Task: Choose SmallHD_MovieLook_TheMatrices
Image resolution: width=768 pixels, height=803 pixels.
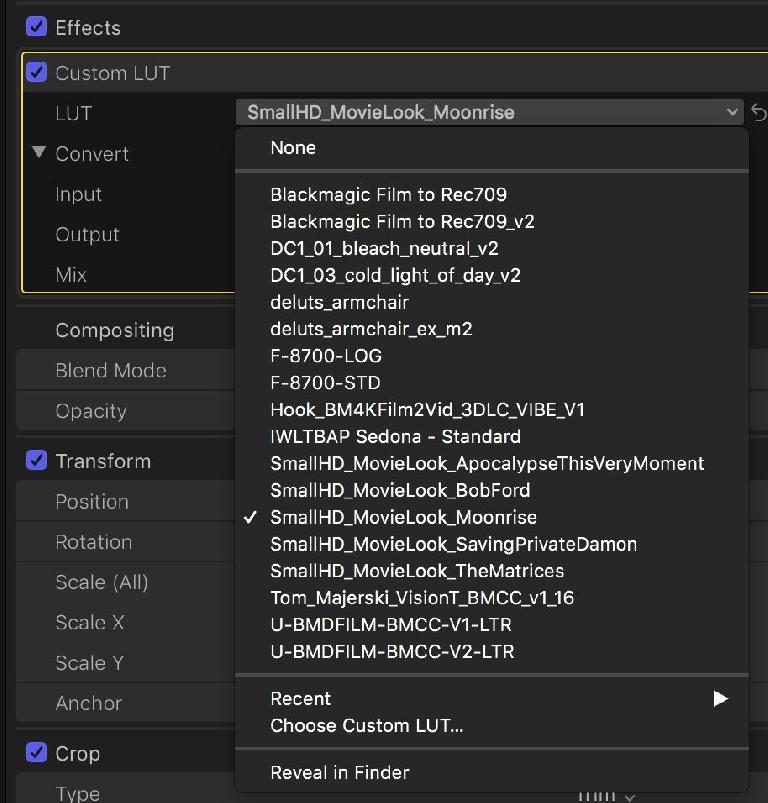Action: 417,571
